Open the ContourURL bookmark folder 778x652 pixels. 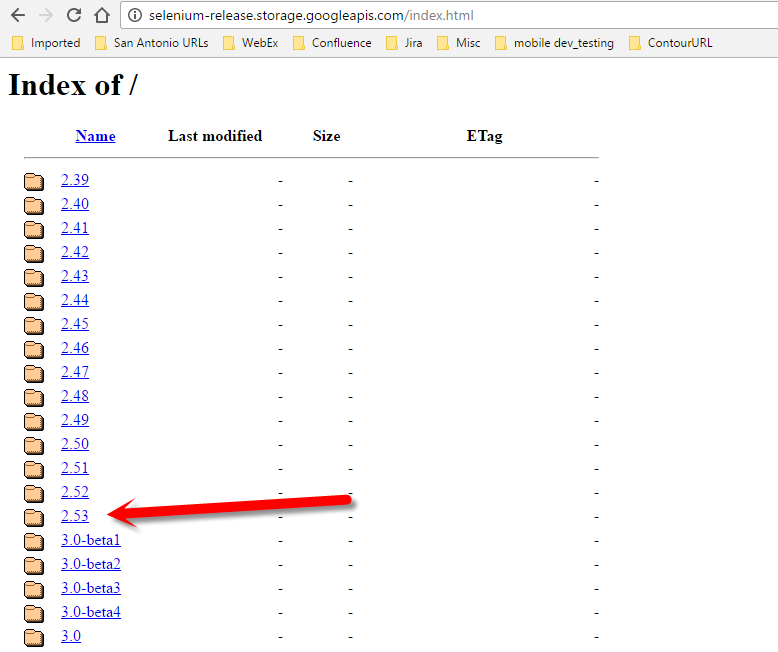[671, 43]
